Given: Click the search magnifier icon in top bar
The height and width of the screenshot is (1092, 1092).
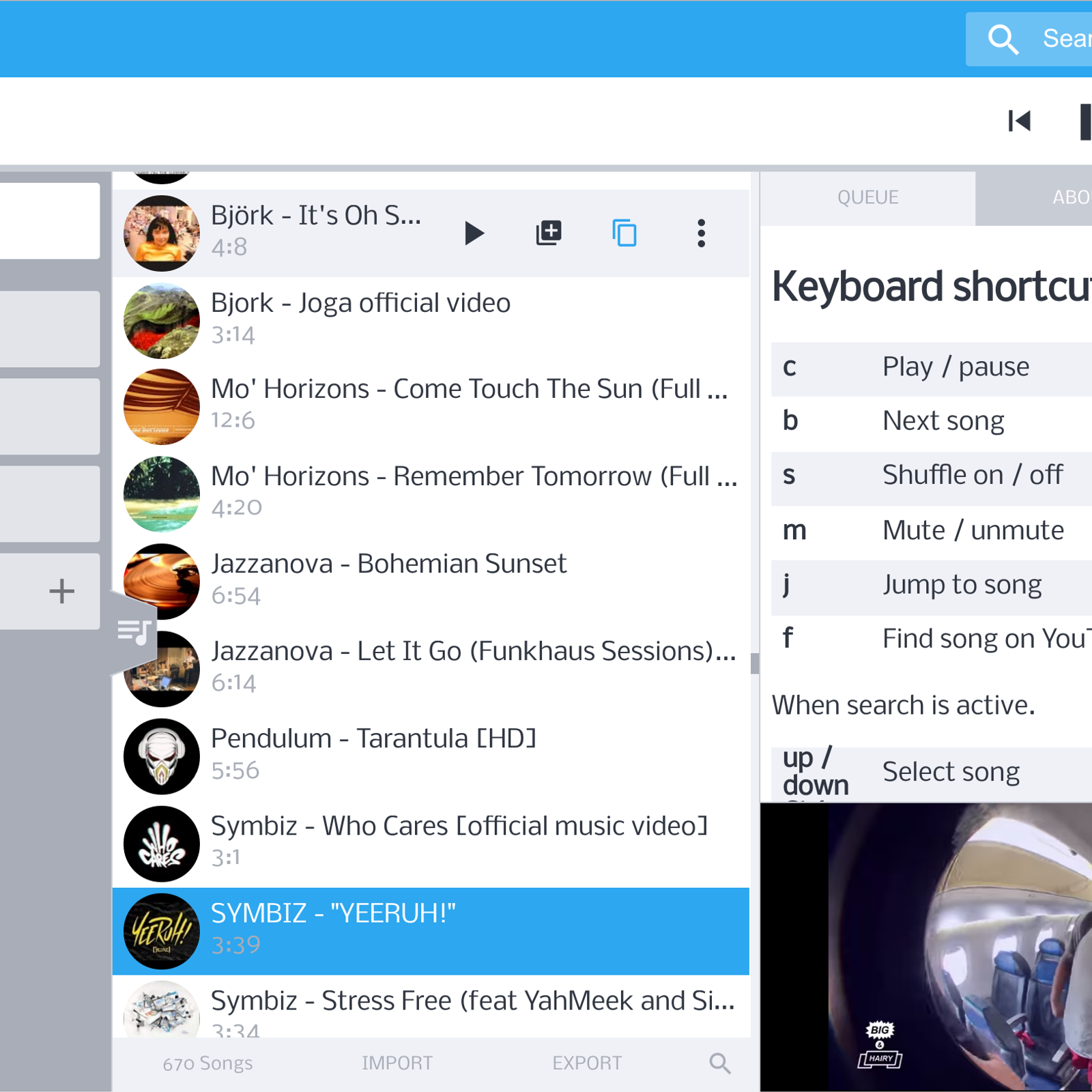Looking at the screenshot, I should tap(1003, 39).
